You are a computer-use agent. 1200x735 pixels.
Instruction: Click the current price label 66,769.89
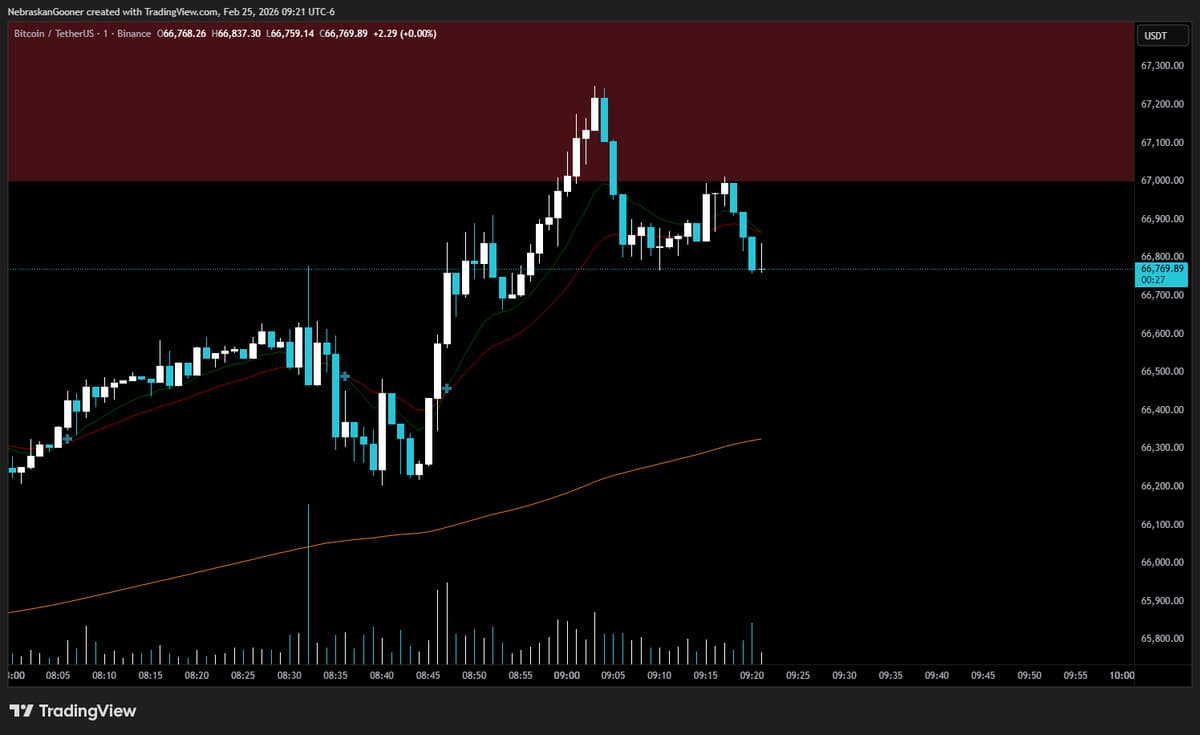pyautogui.click(x=1160, y=269)
